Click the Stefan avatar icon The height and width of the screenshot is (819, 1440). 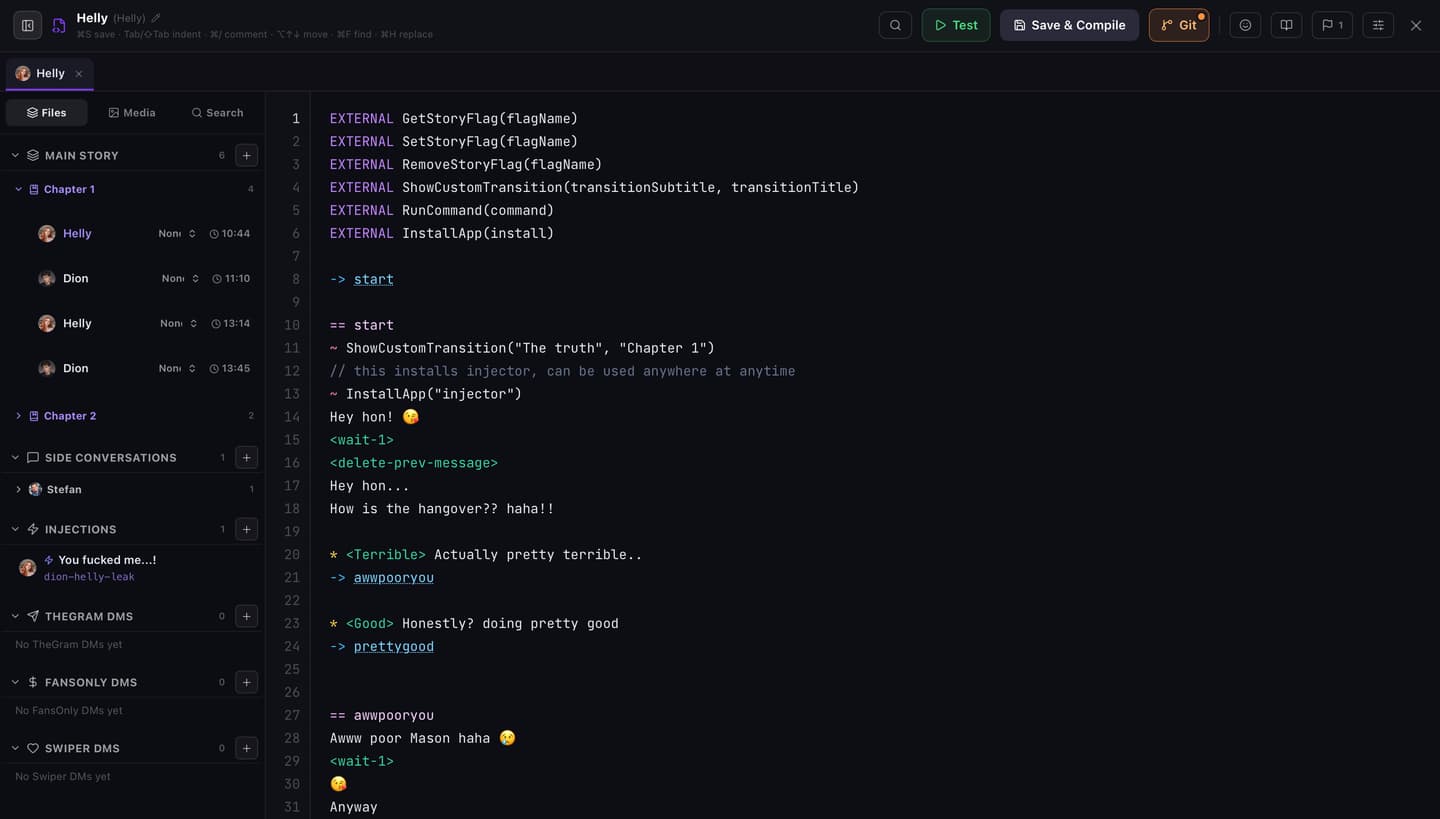36,489
